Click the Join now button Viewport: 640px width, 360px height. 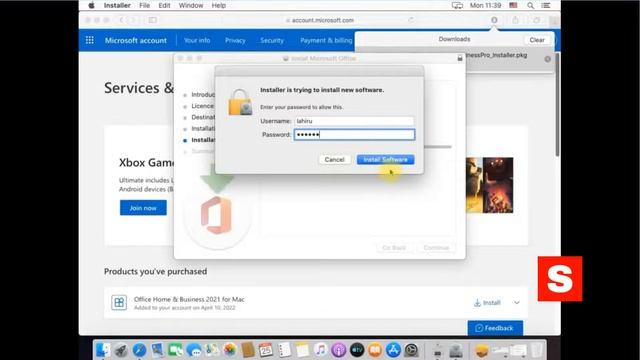click(x=143, y=208)
